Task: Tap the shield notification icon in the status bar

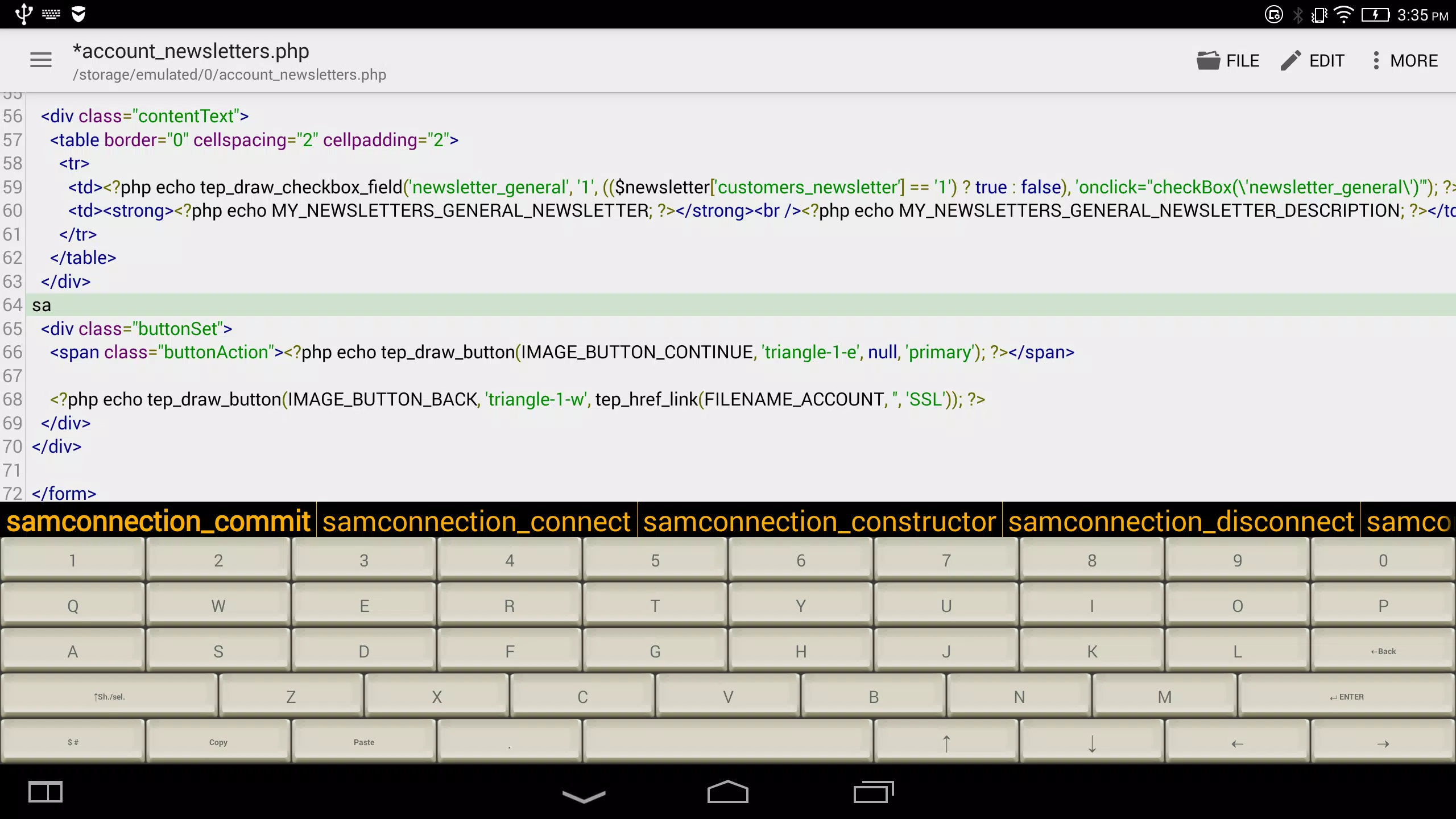Action: coord(78,14)
